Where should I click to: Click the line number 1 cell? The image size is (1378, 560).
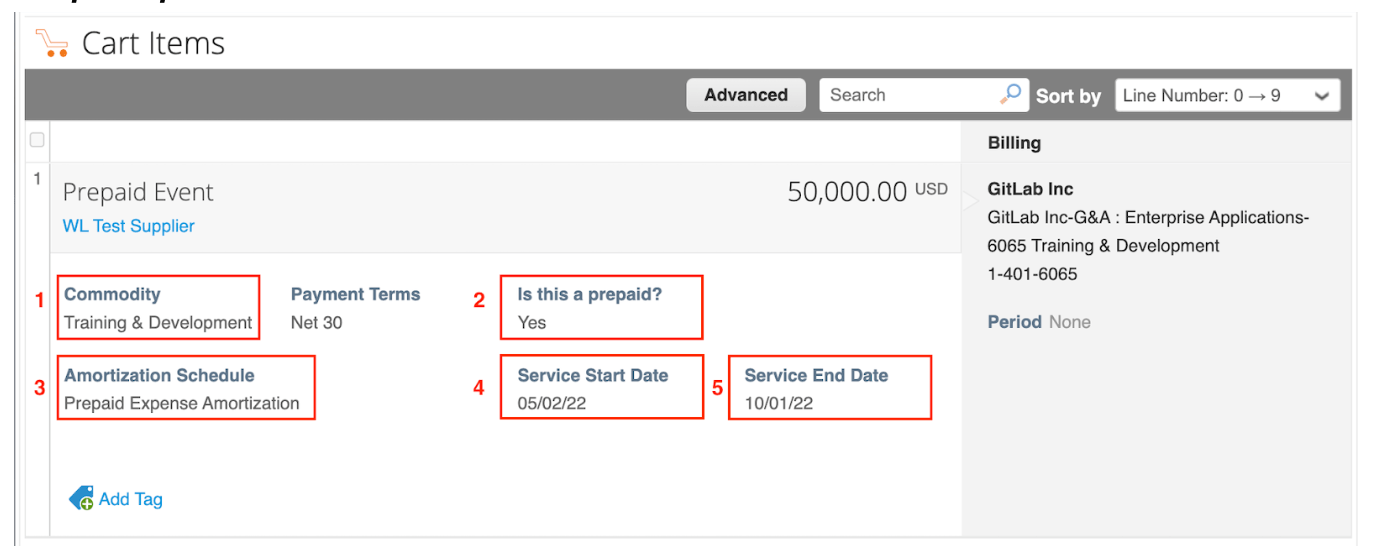[x=37, y=179]
